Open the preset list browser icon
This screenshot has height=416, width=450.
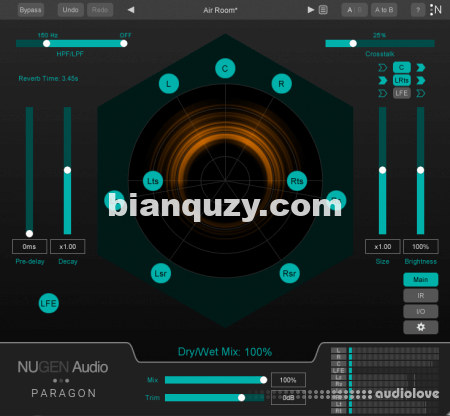coord(323,10)
